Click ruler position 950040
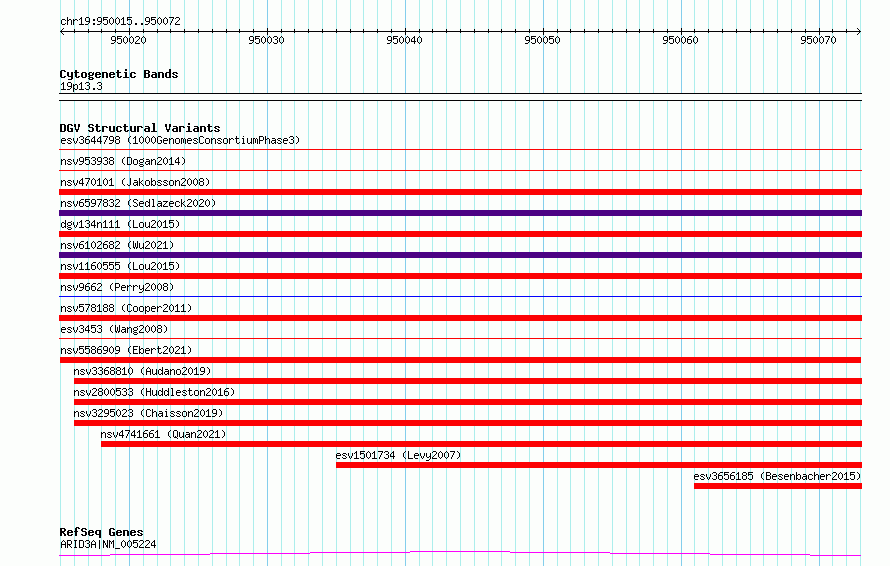This screenshot has width=890, height=566. point(404,40)
